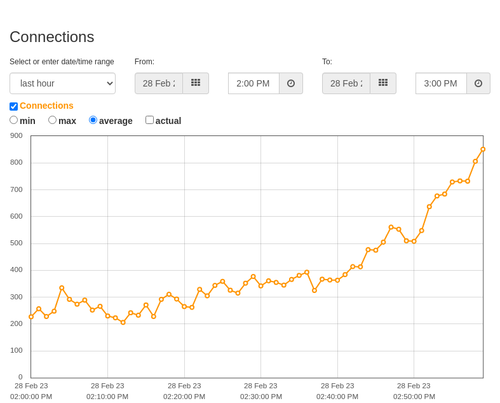Open the To date calendar grid icon
The width and height of the screenshot is (500, 403).
point(383,83)
